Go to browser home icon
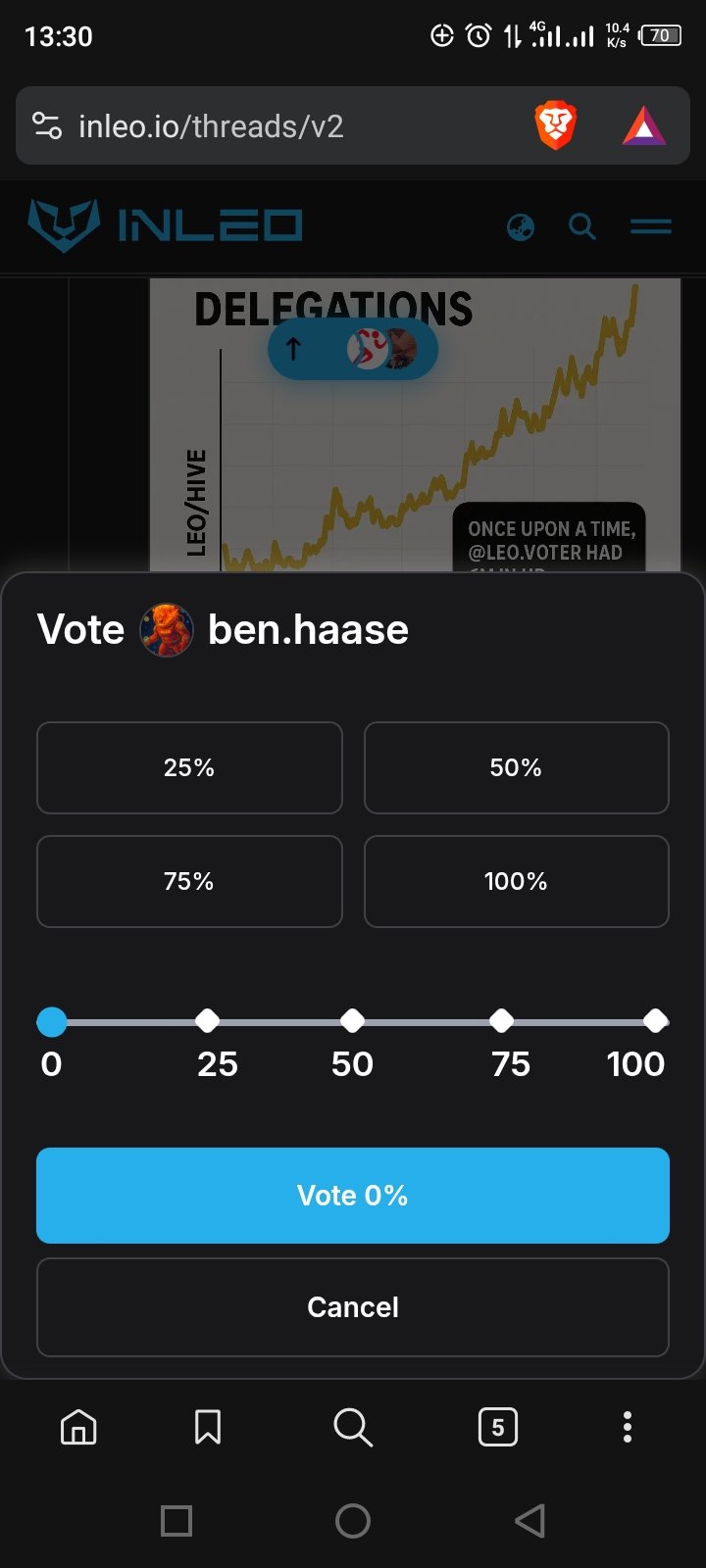The width and height of the screenshot is (706, 1568). coord(78,1427)
